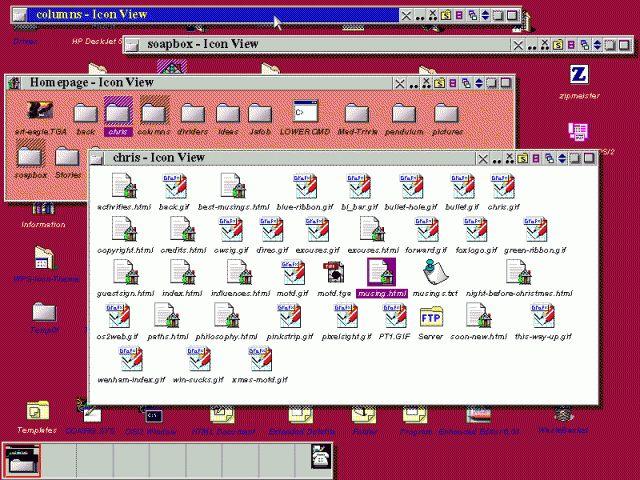The height and width of the screenshot is (480, 640).
Task: Click the first drawer button in bottom toolbar
Action: [x=21, y=459]
